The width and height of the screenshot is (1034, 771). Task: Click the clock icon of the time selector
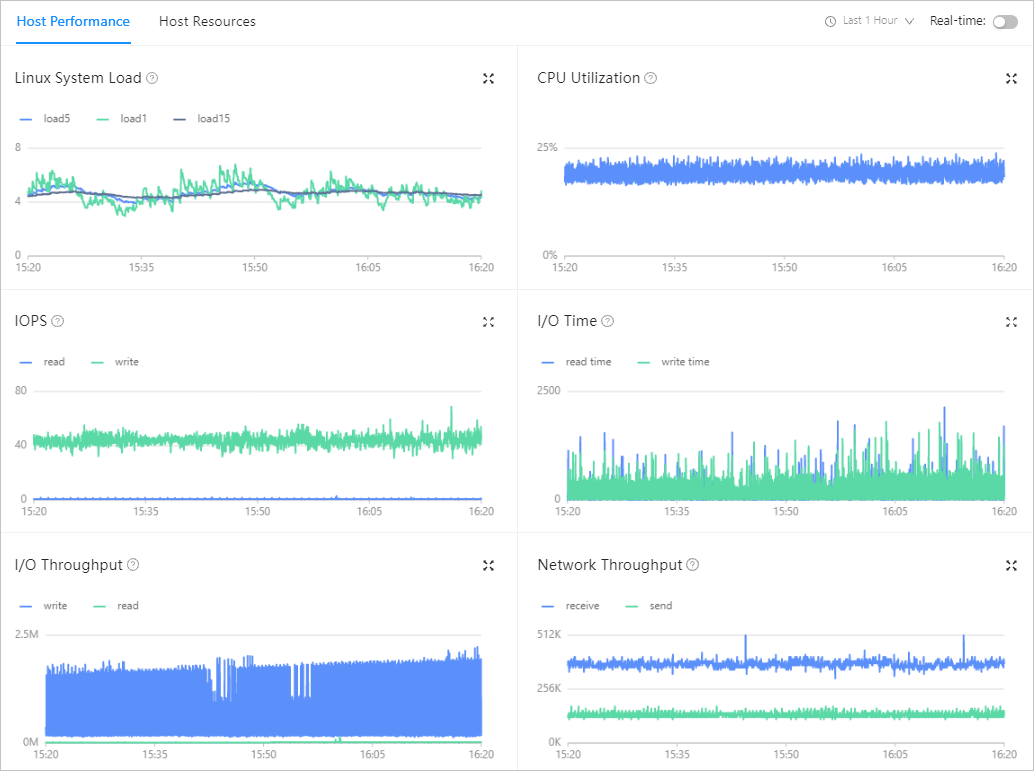click(830, 21)
